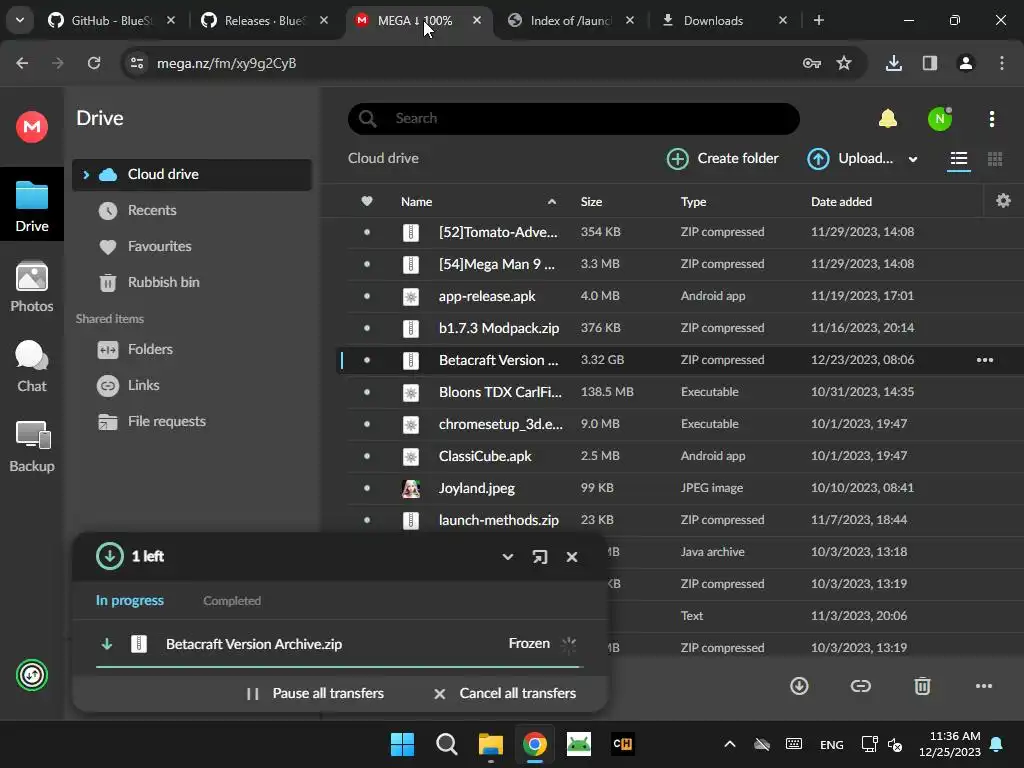
Task: Get link for selected file
Action: pos(860,686)
